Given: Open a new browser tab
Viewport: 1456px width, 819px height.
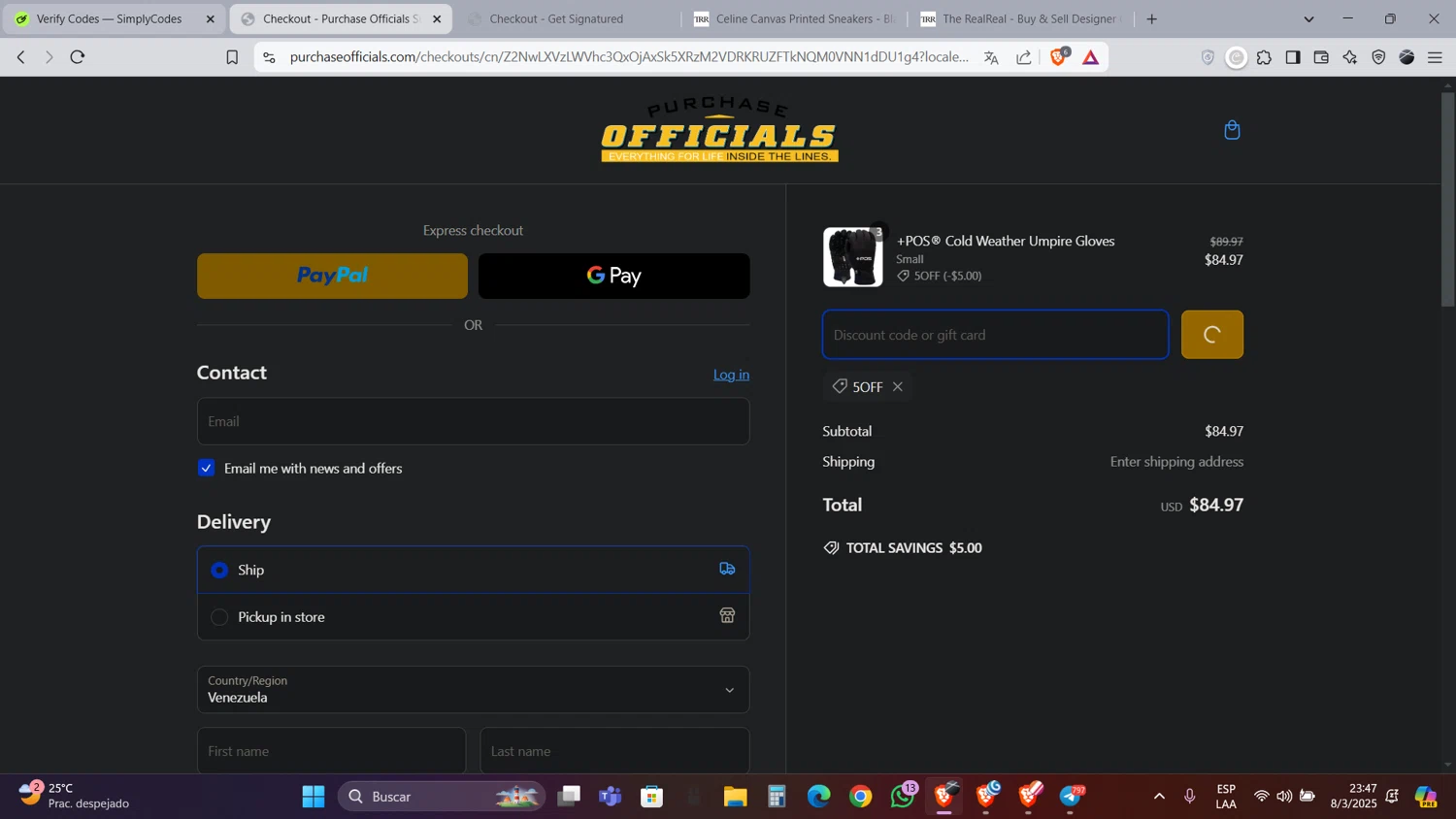Looking at the screenshot, I should coord(1152,18).
